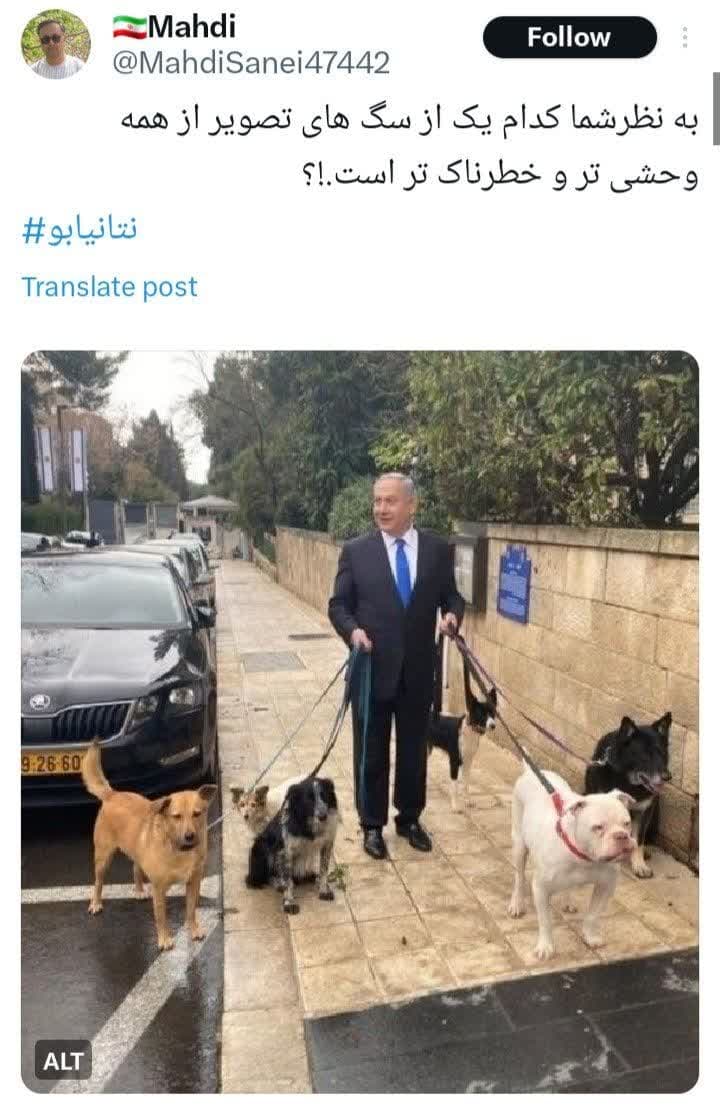
Task: Select the first line of Persian tweet text
Action: (x=410, y=118)
